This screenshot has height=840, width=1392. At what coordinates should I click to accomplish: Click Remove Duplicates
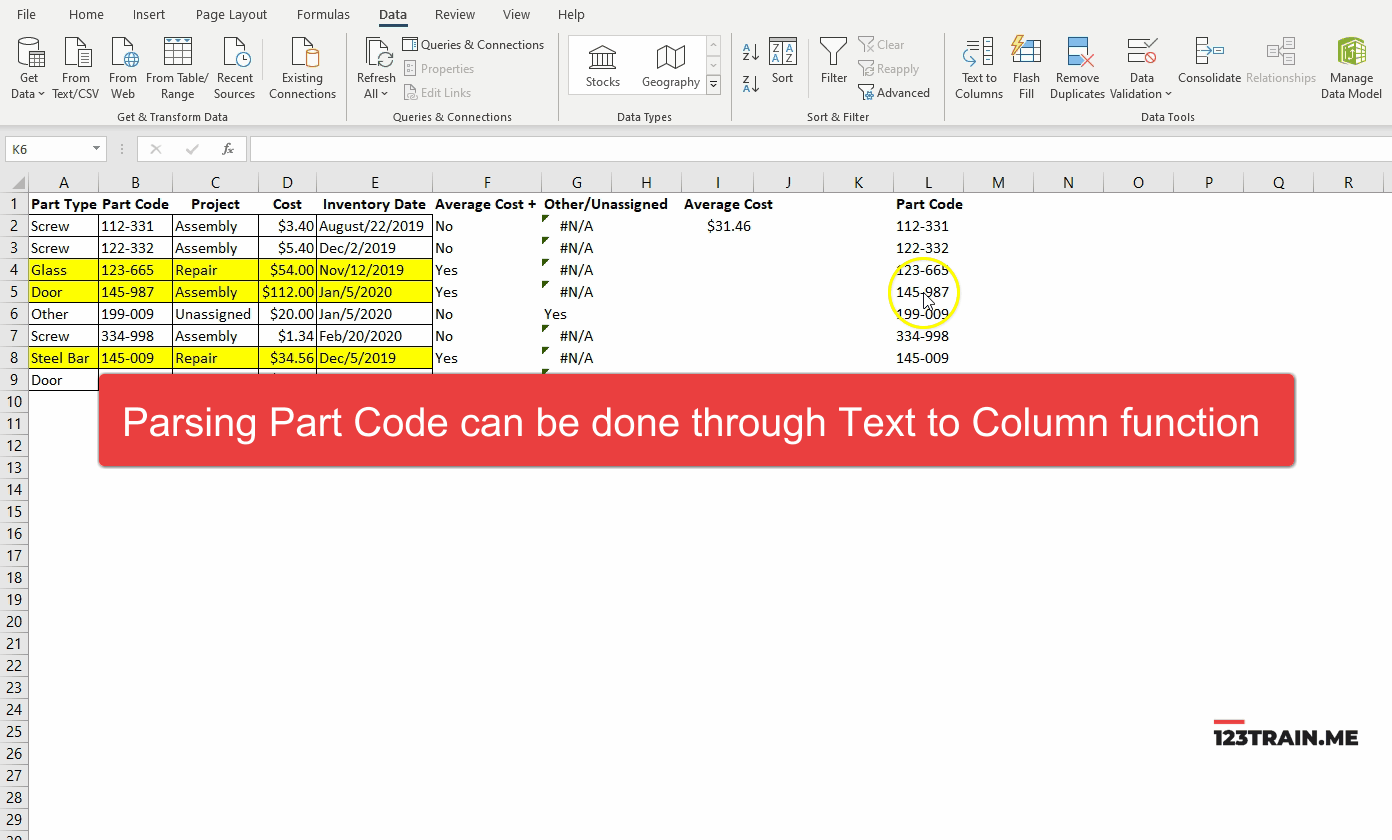pos(1077,68)
